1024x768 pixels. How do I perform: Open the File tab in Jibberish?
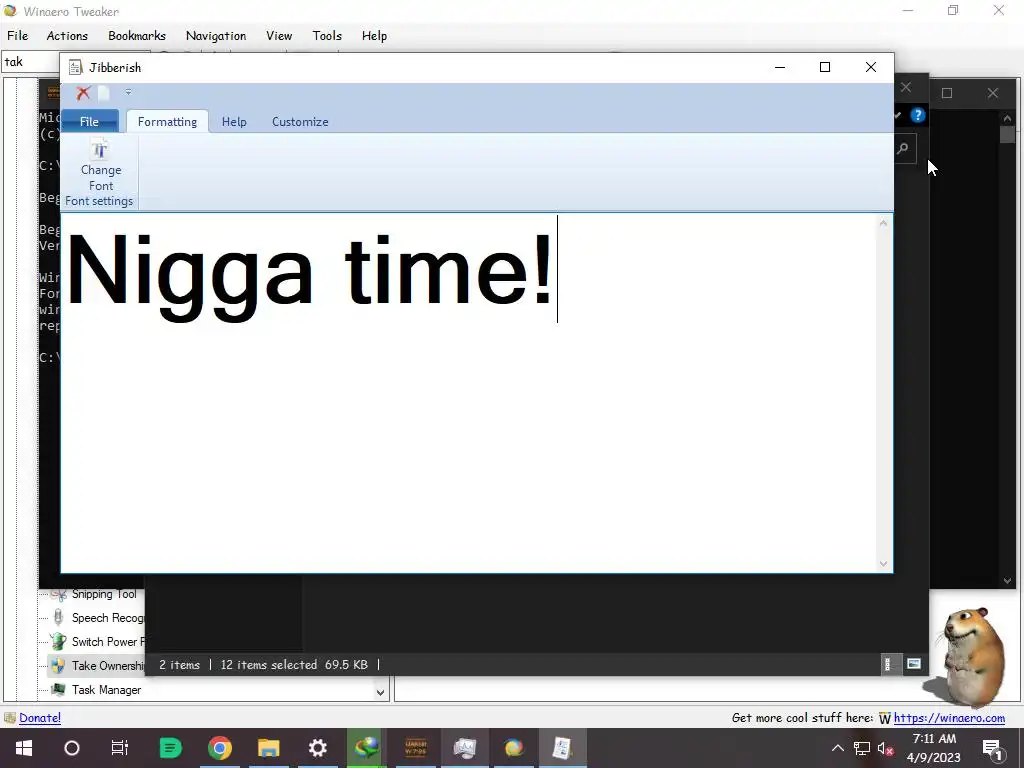point(89,121)
